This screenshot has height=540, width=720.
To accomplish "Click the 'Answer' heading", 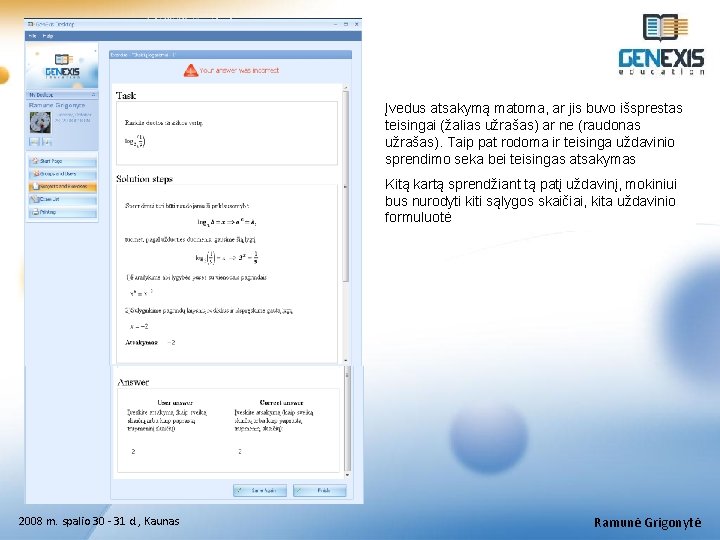I will (133, 382).
